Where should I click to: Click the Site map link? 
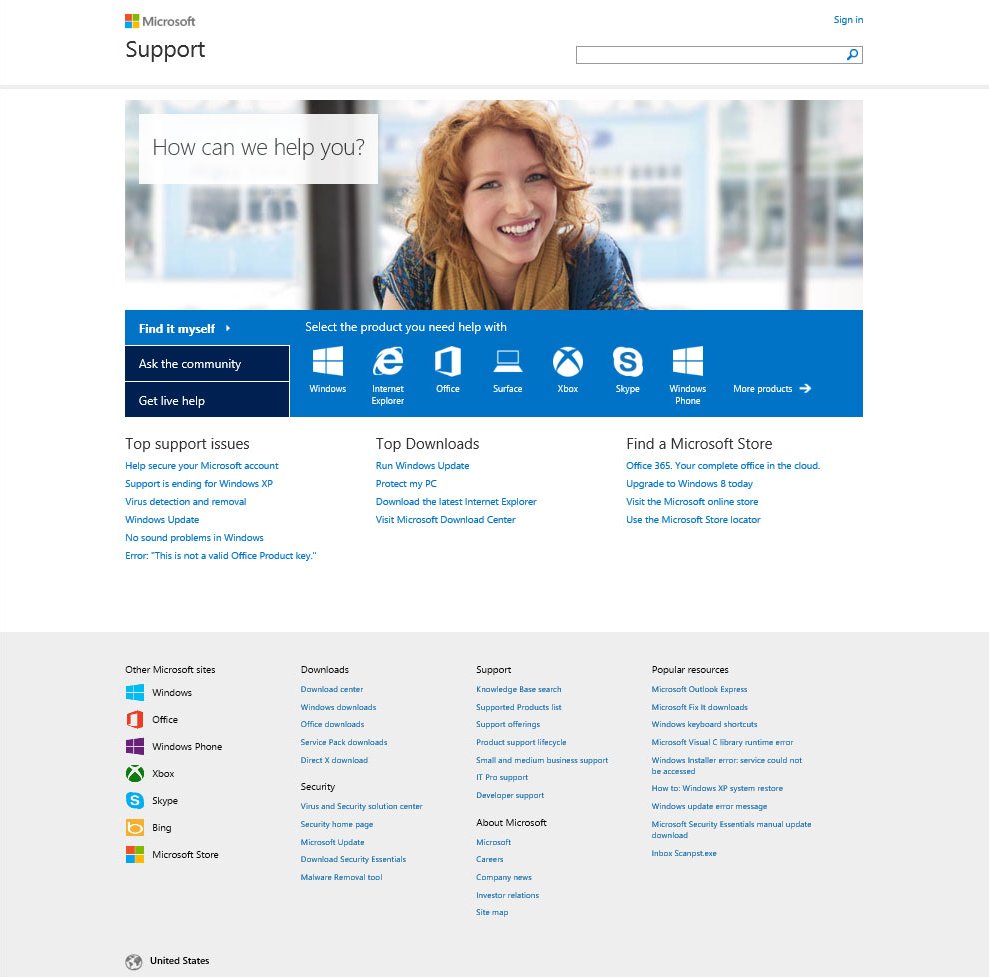492,912
